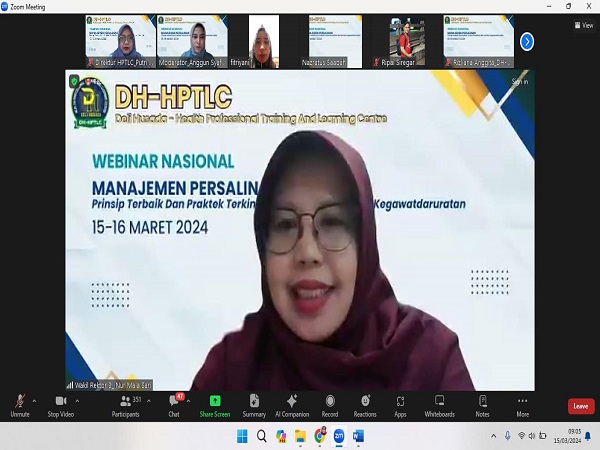Select Ripai Siregar's video thumbnail
The width and height of the screenshot is (600, 450).
point(407,41)
